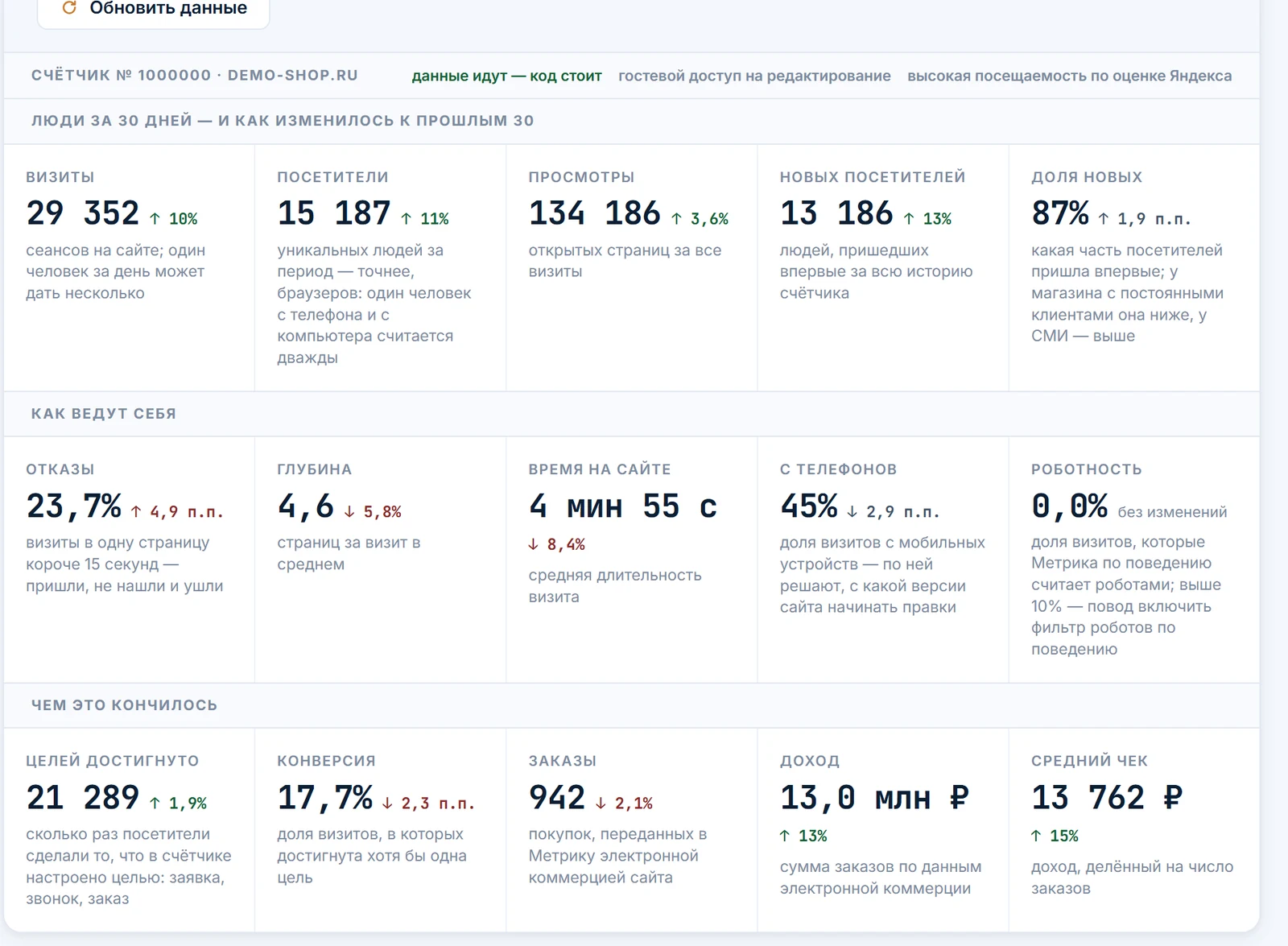Click Время на сайте value 4 мин 55 с

[622, 506]
